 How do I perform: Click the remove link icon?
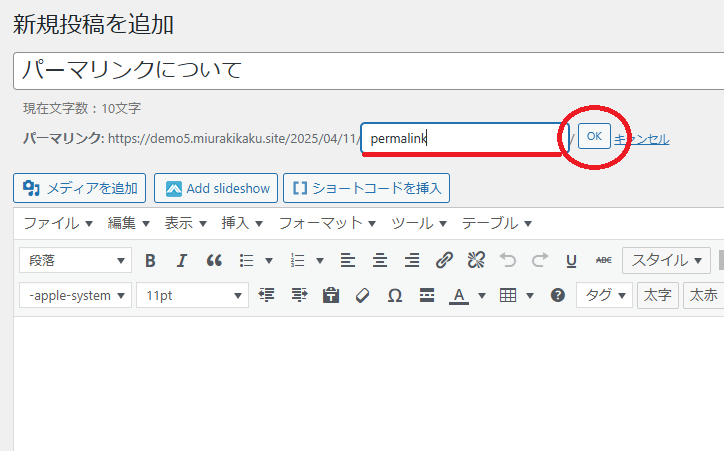[x=476, y=261]
